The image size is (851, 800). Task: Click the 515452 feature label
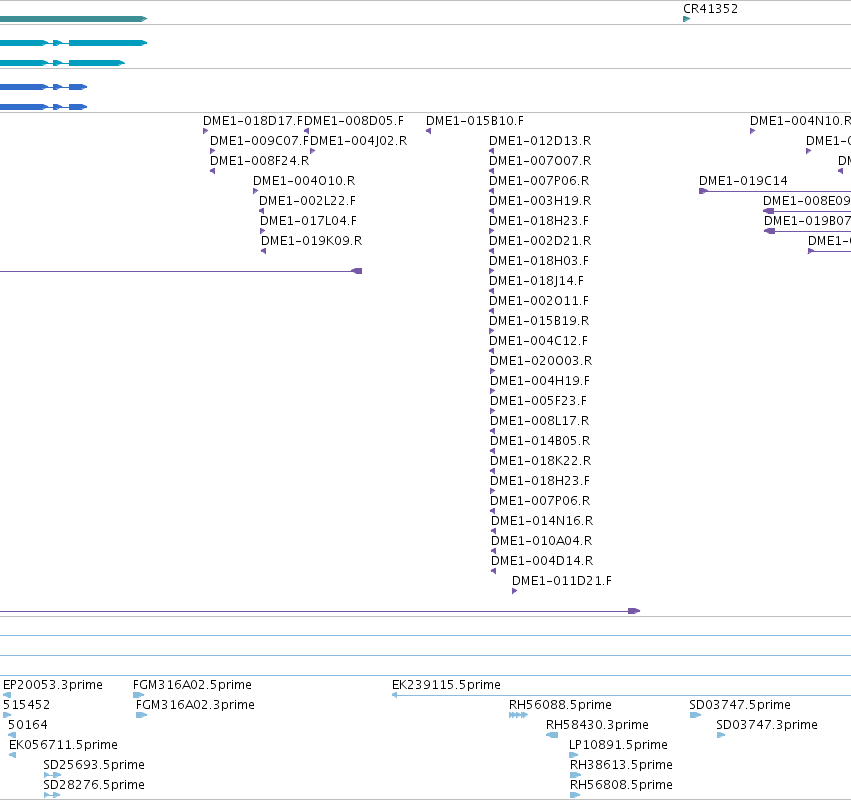pos(26,704)
